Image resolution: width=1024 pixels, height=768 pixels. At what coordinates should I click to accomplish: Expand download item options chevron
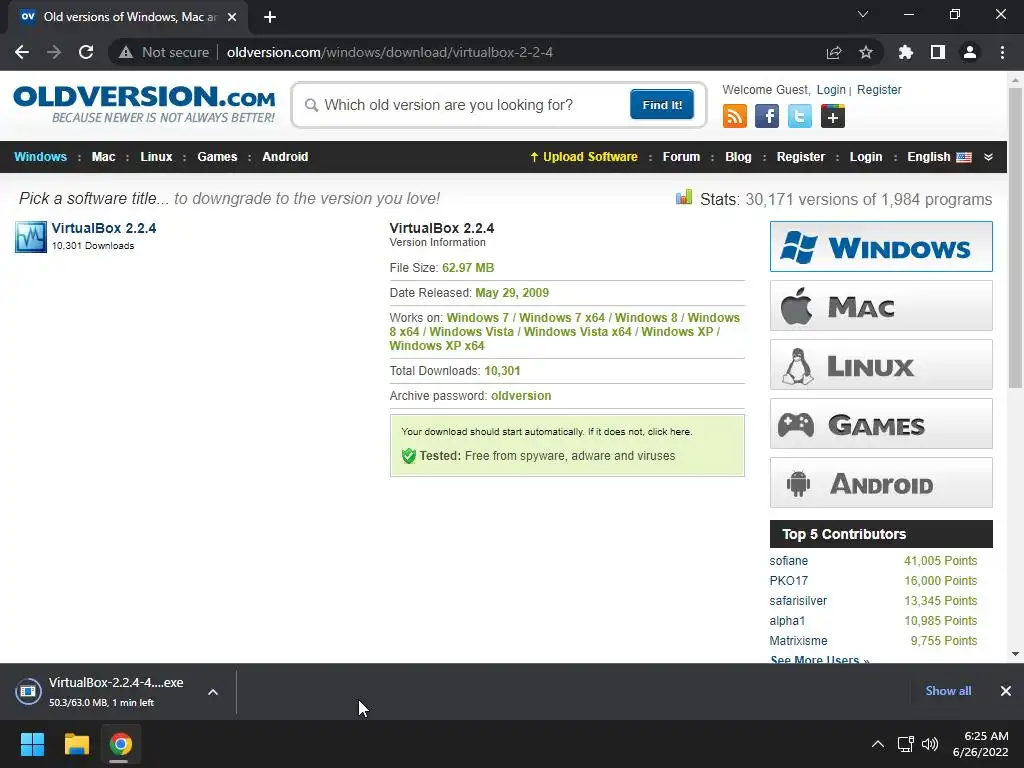click(x=213, y=692)
